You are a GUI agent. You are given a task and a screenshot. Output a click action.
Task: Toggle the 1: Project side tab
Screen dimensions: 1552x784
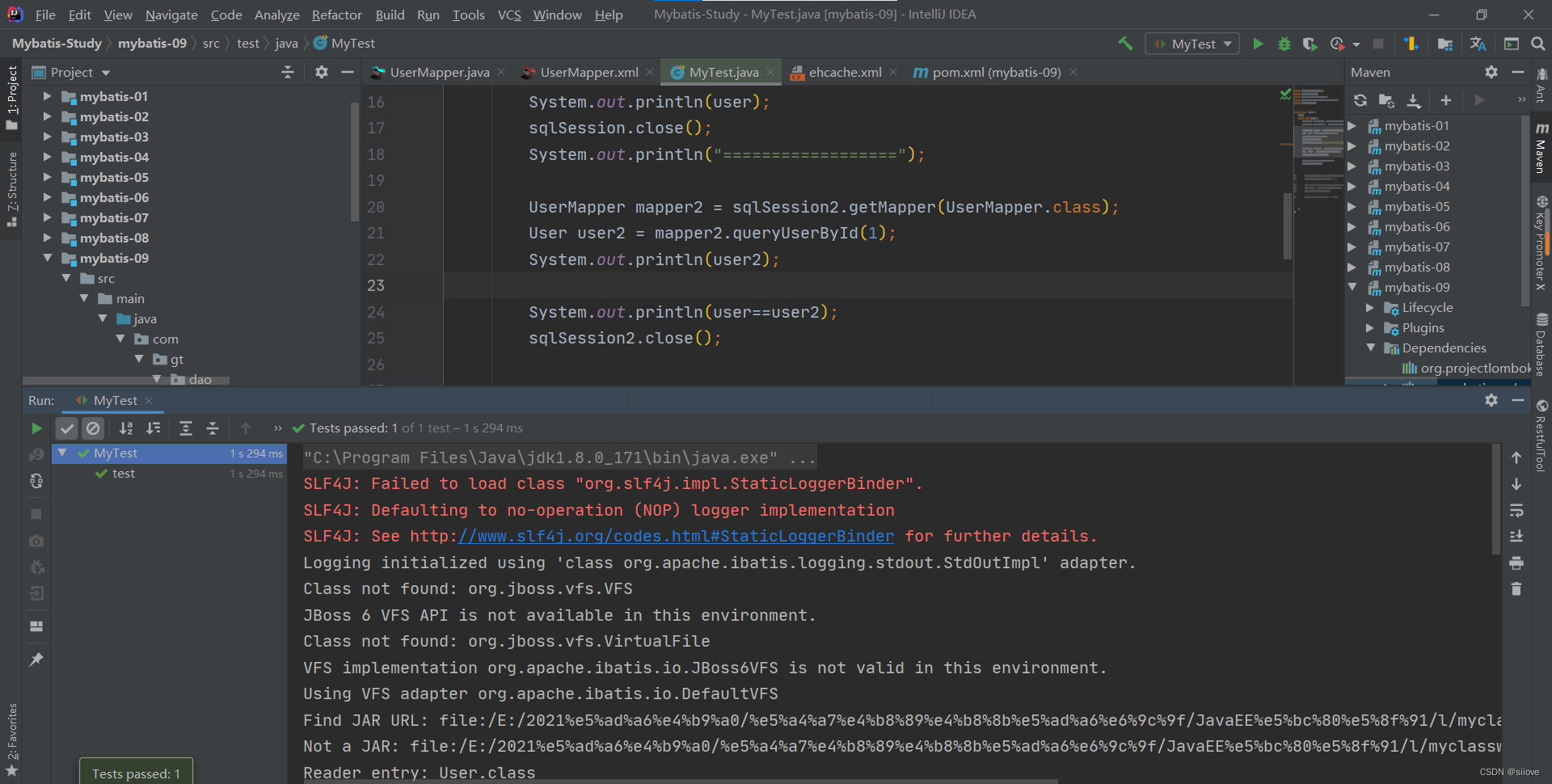[x=11, y=97]
